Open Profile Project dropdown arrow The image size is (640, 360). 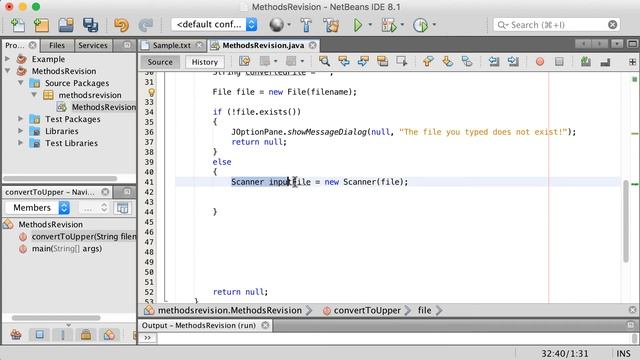click(434, 25)
